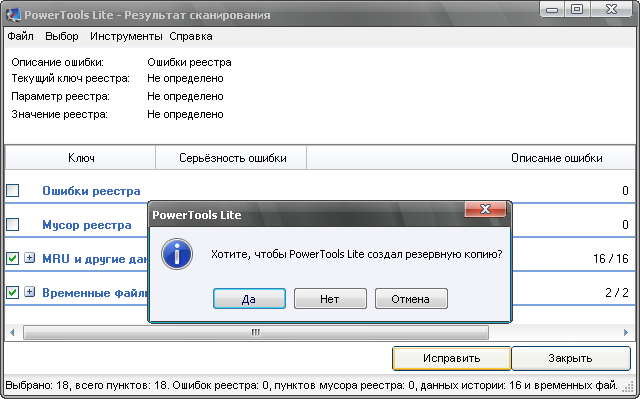
Task: Click the horizontal scrollbar left arrow
Action: pyautogui.click(x=12, y=332)
